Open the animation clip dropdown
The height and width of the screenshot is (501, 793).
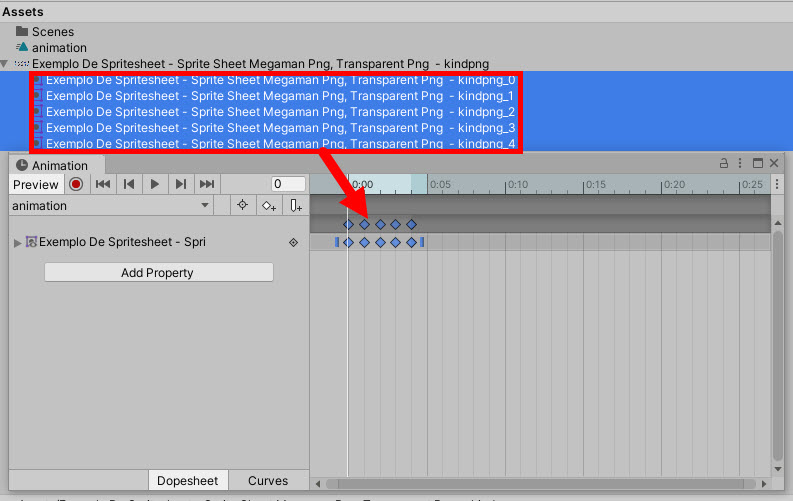click(110, 206)
